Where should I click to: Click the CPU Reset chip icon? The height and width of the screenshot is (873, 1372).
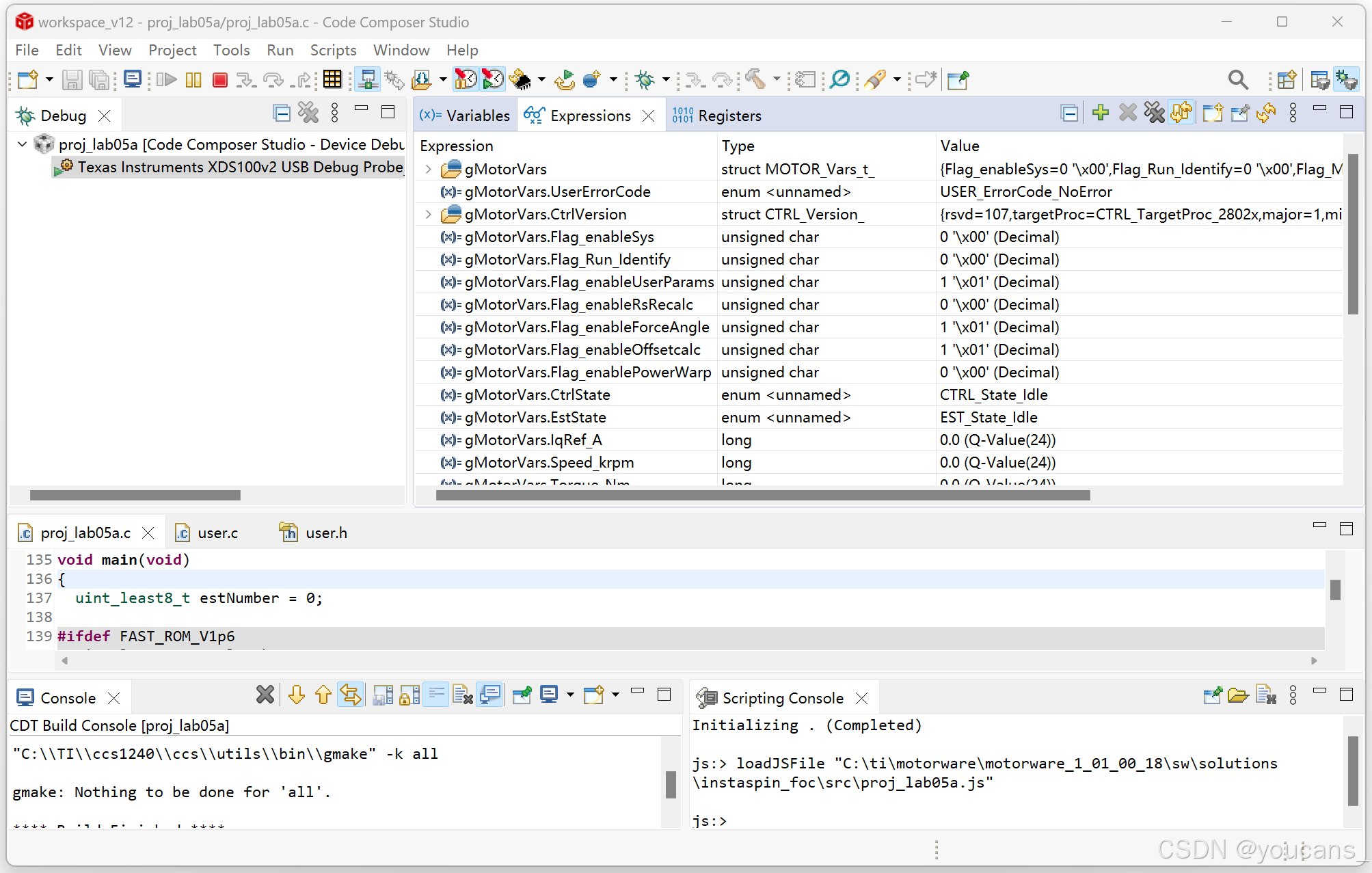tap(522, 80)
